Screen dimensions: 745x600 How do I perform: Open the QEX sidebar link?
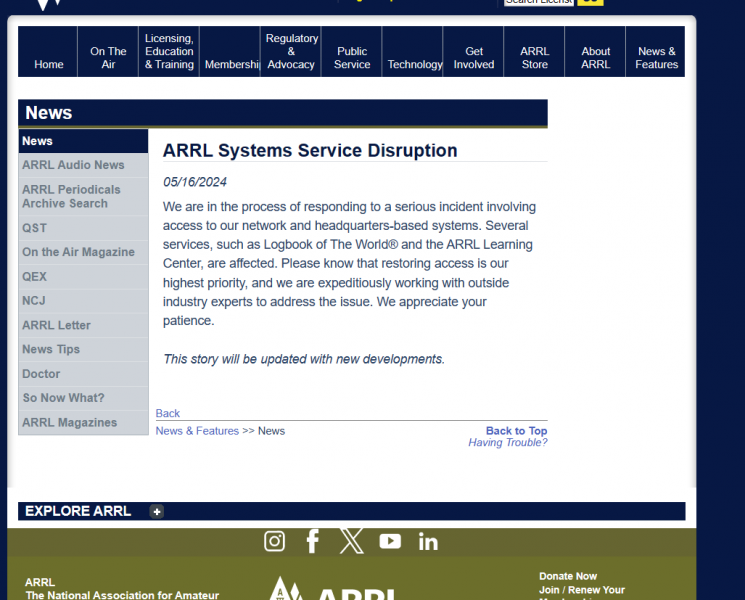[x=83, y=276]
